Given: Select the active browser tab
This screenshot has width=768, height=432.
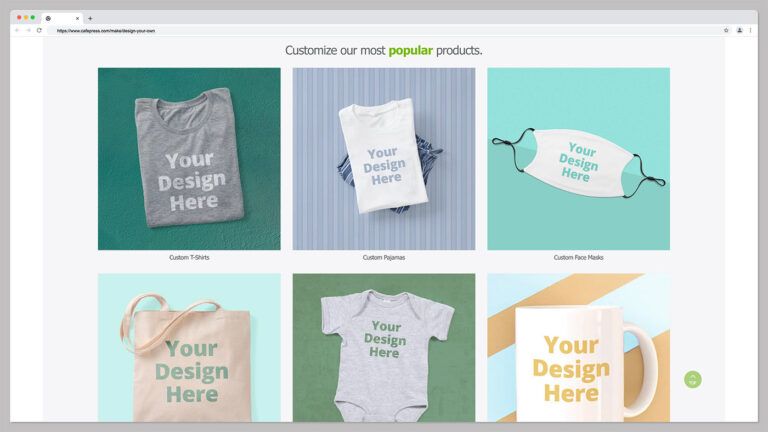Looking at the screenshot, I should pos(60,18).
